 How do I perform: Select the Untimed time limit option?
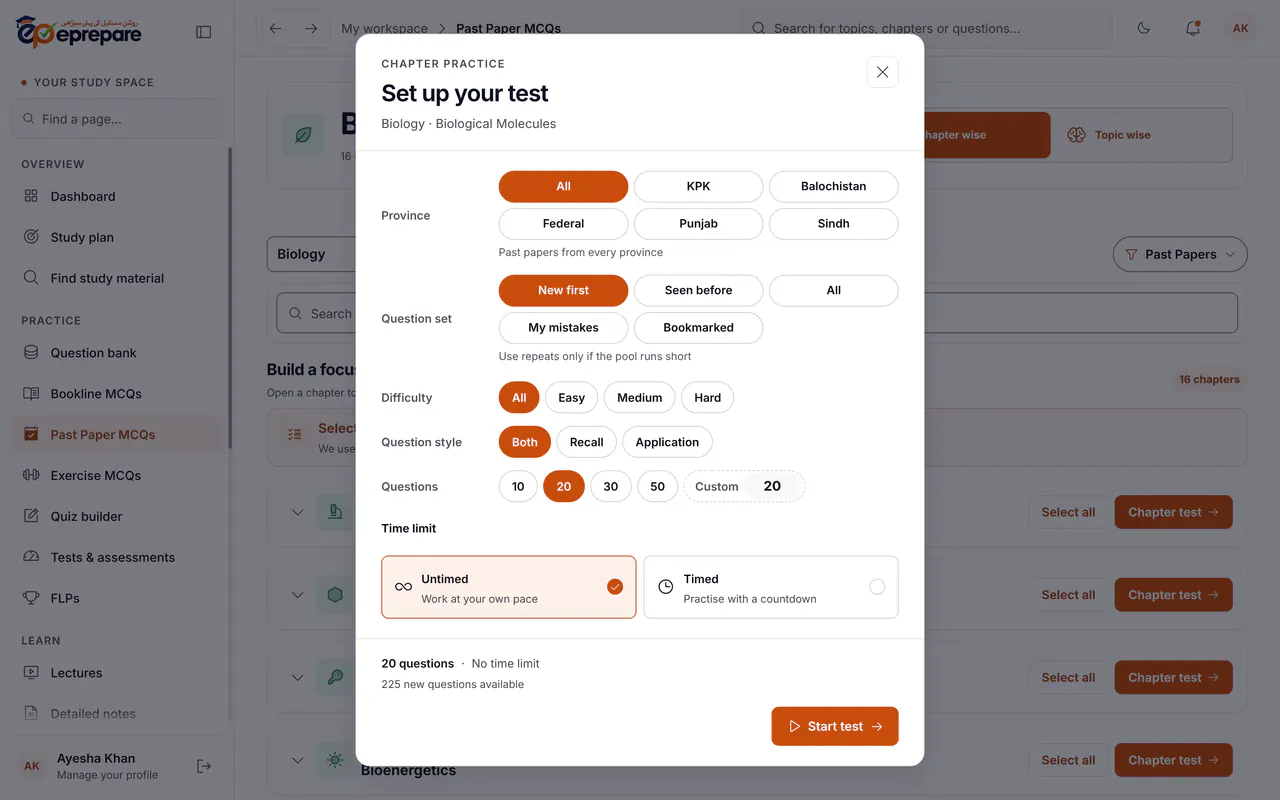tap(509, 587)
